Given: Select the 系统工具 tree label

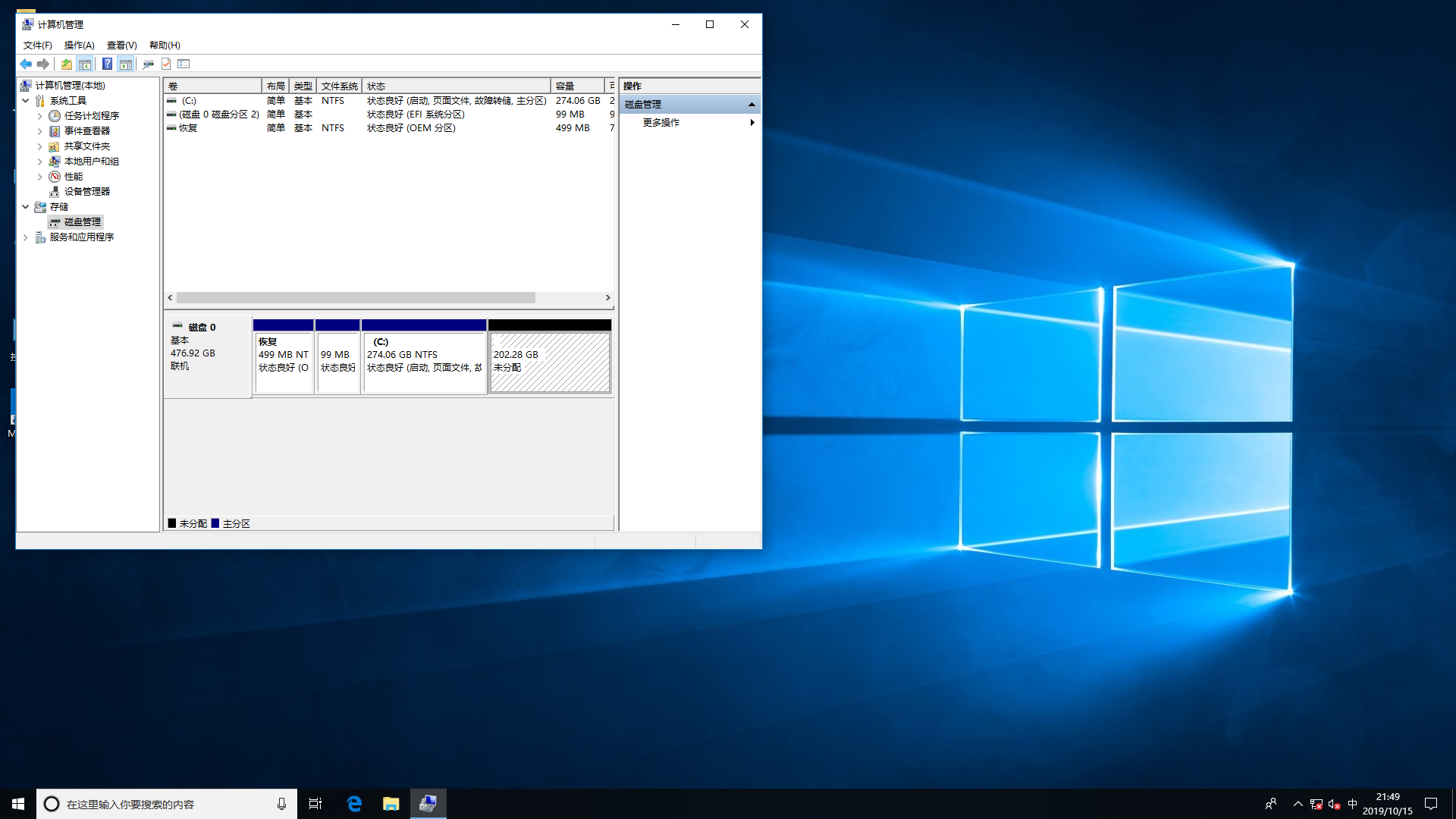Looking at the screenshot, I should (68, 101).
